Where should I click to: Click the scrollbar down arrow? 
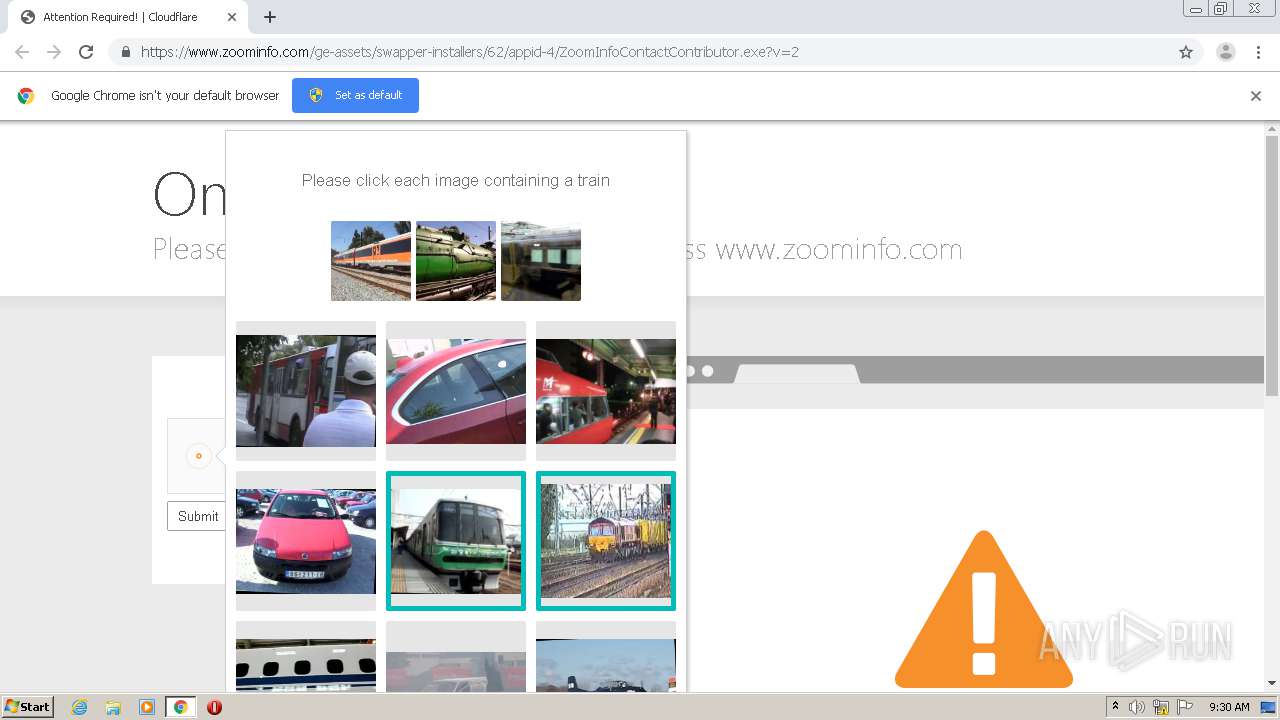pyautogui.click(x=1272, y=684)
